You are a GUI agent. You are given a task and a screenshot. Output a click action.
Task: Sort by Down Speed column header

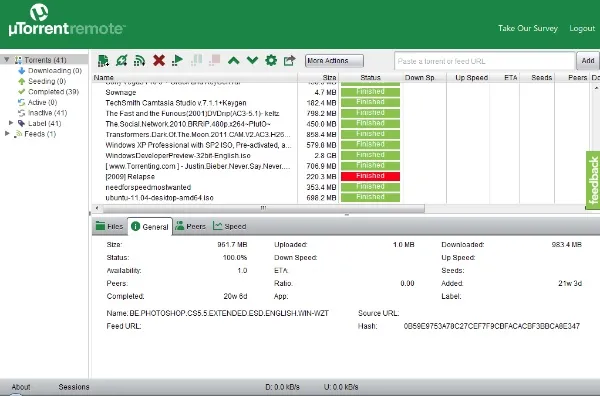(x=424, y=78)
